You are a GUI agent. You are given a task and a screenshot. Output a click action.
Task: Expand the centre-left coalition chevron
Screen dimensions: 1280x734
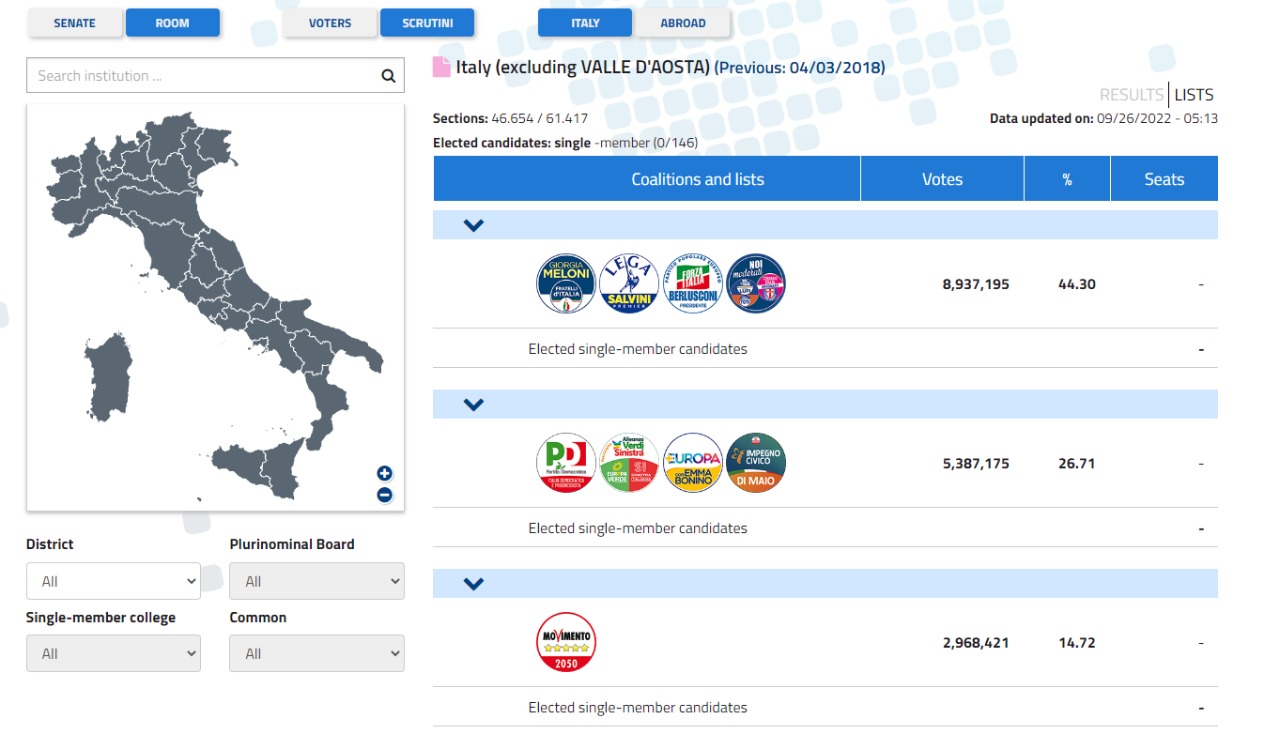pyautogui.click(x=474, y=405)
